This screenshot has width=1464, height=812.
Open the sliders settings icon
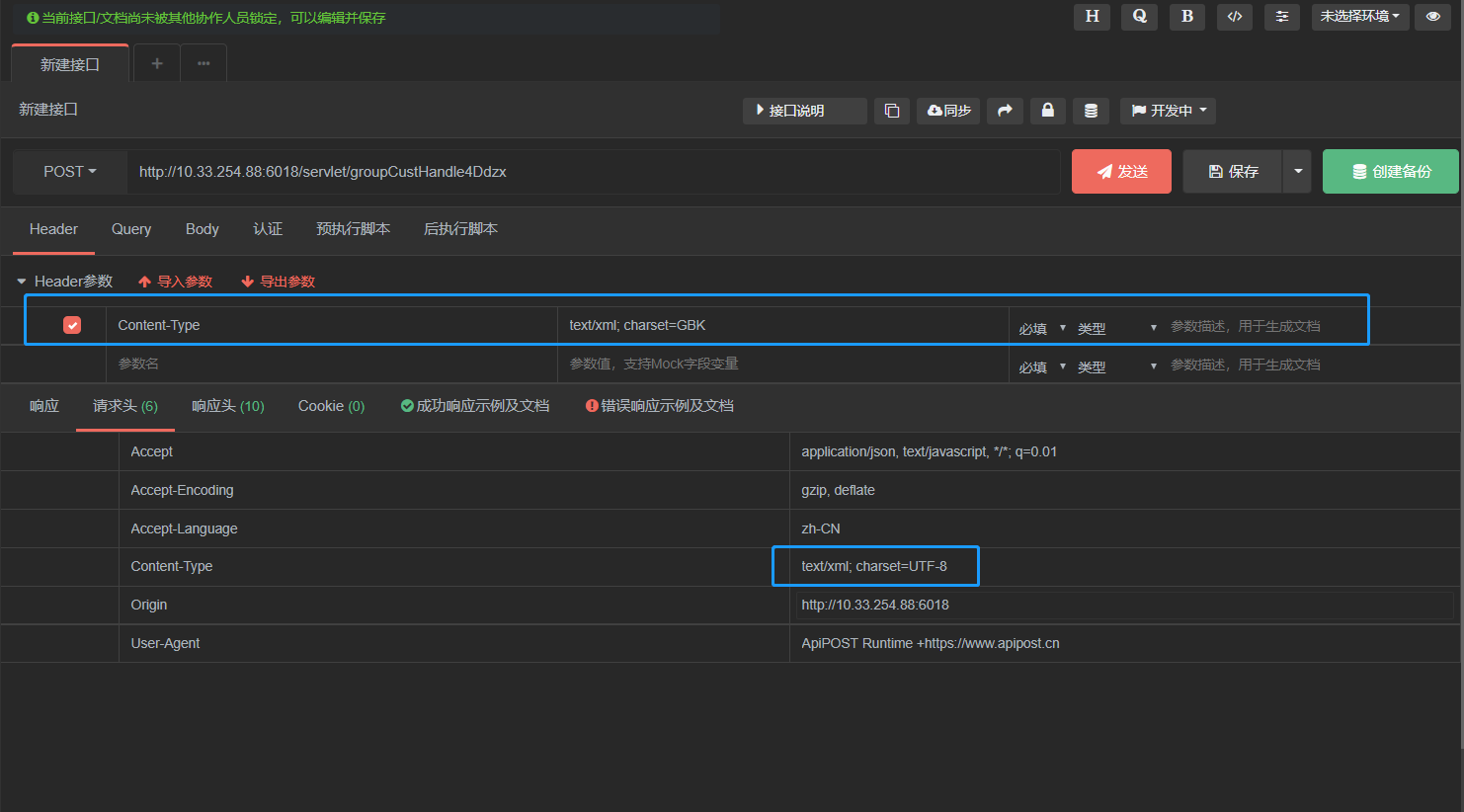pyautogui.click(x=1282, y=17)
